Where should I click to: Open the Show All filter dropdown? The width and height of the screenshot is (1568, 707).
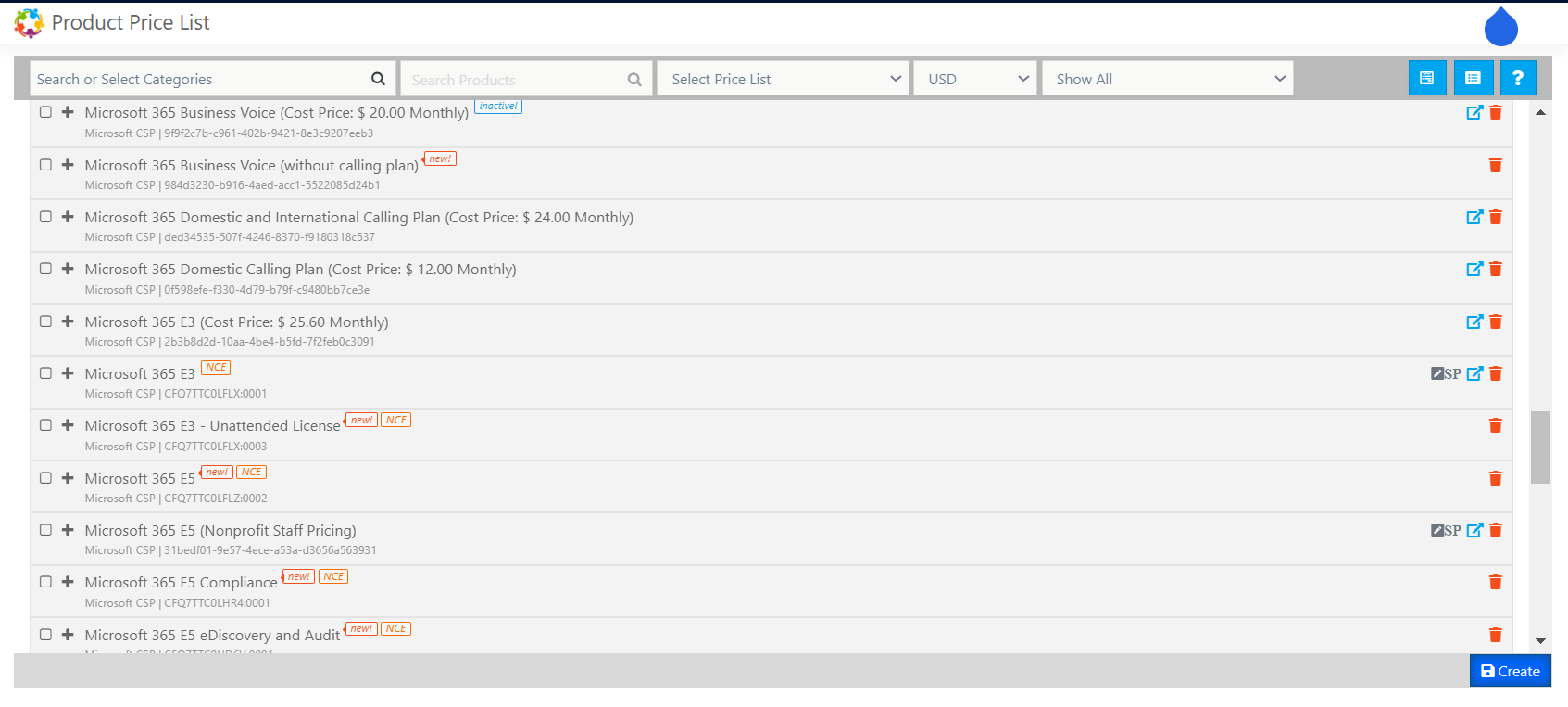point(1168,79)
